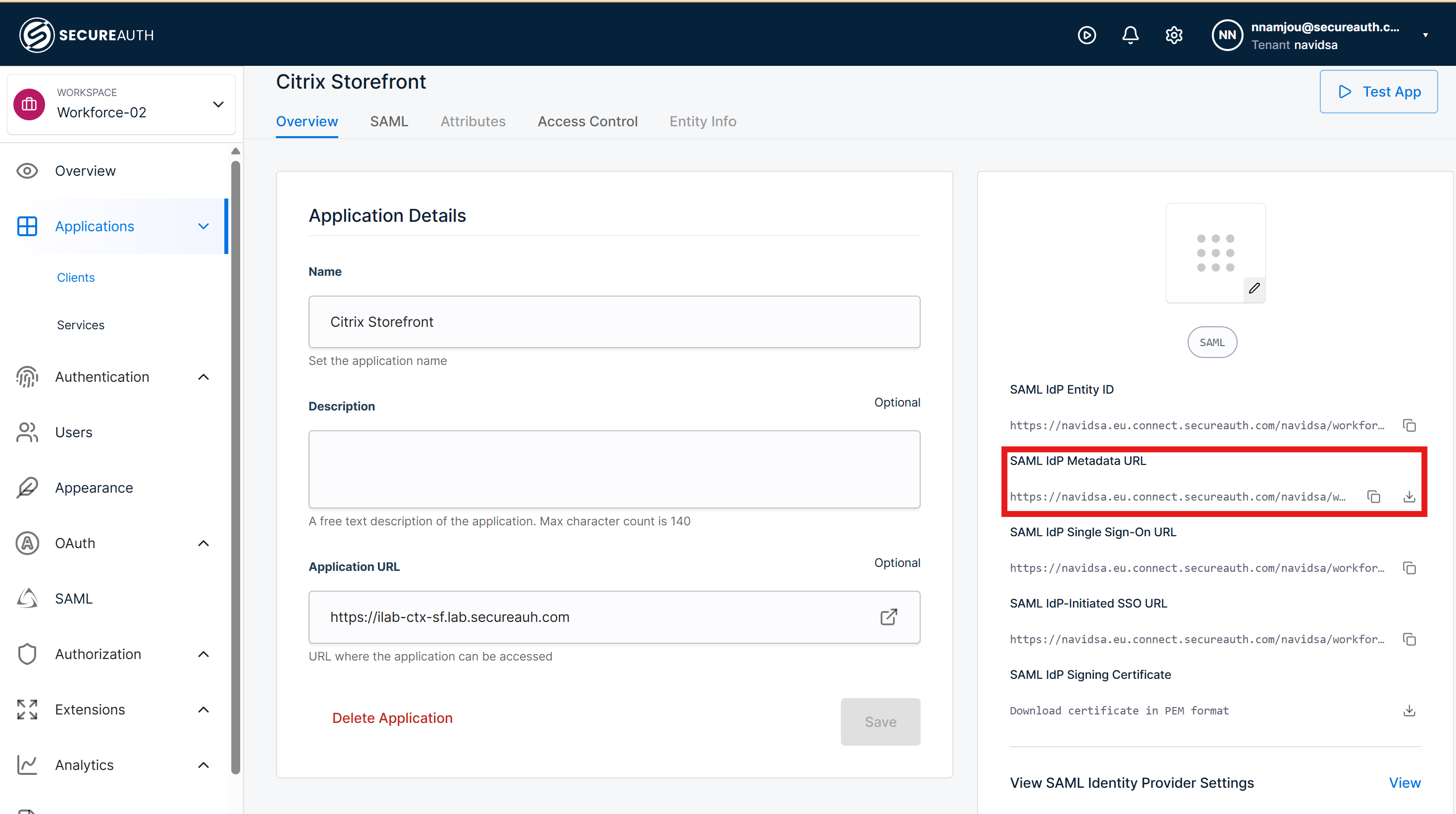1456x814 pixels.
Task: Select Services under Applications
Action: point(81,325)
